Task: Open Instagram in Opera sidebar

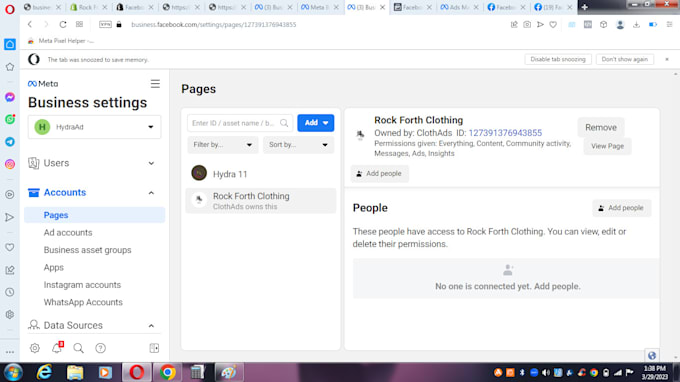Action: pos(10,164)
